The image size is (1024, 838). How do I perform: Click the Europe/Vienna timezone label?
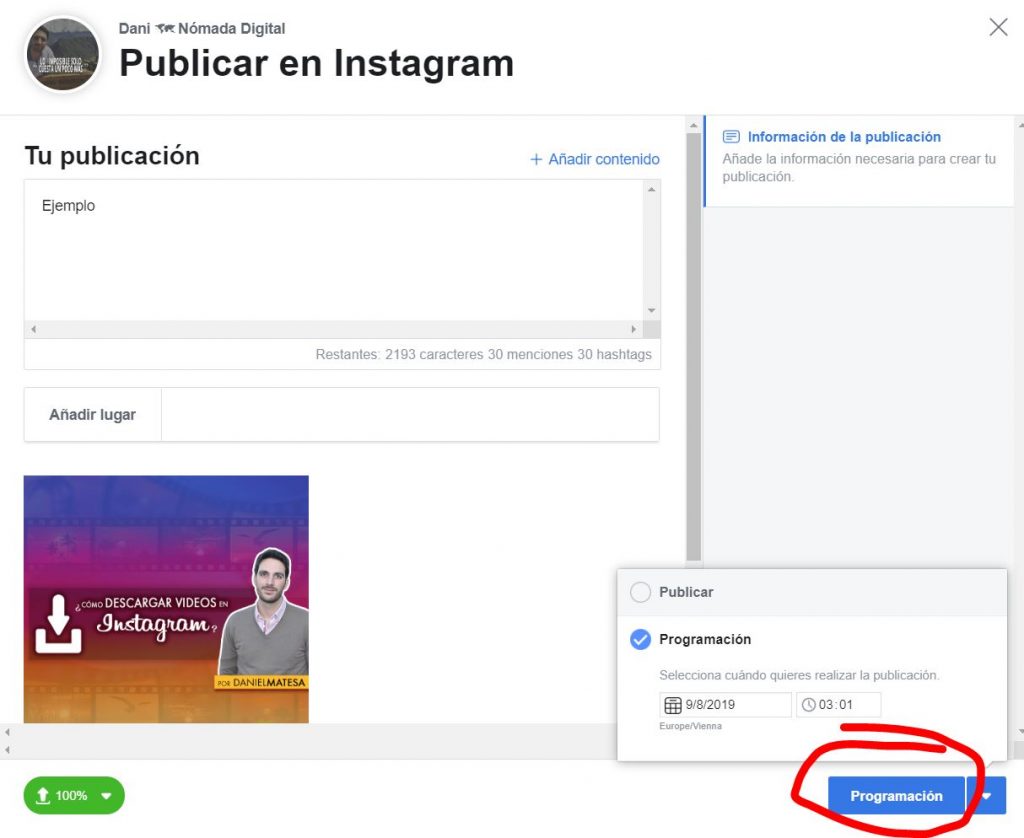690,726
